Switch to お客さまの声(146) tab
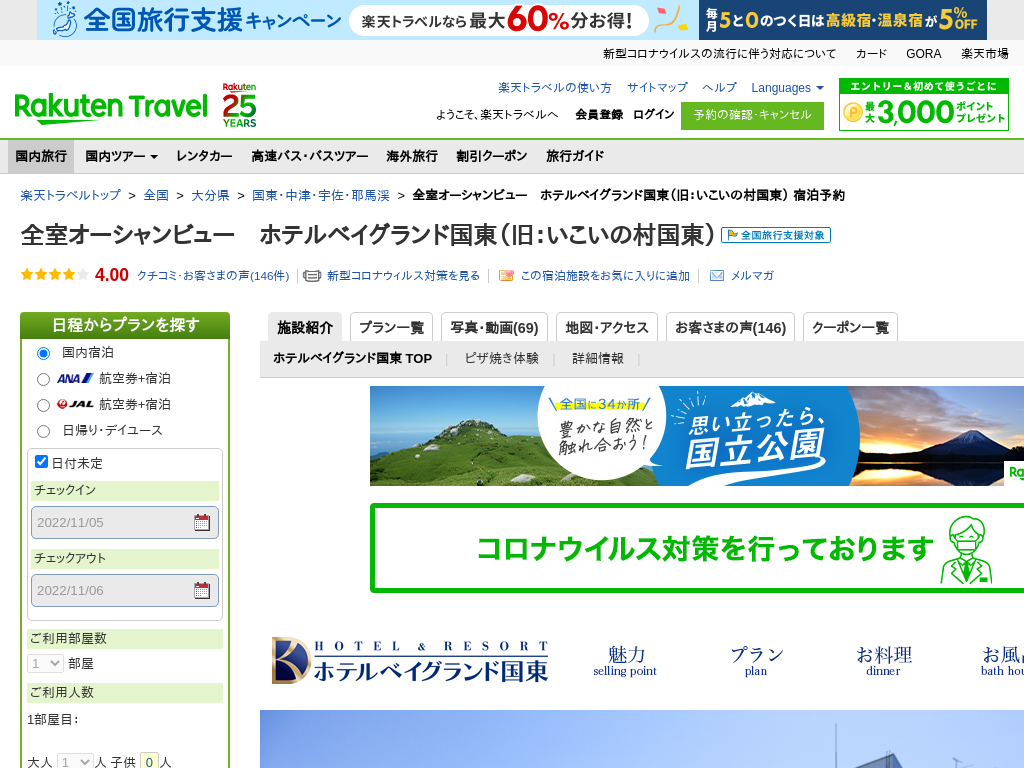Image resolution: width=1024 pixels, height=768 pixels. pyautogui.click(x=730, y=327)
